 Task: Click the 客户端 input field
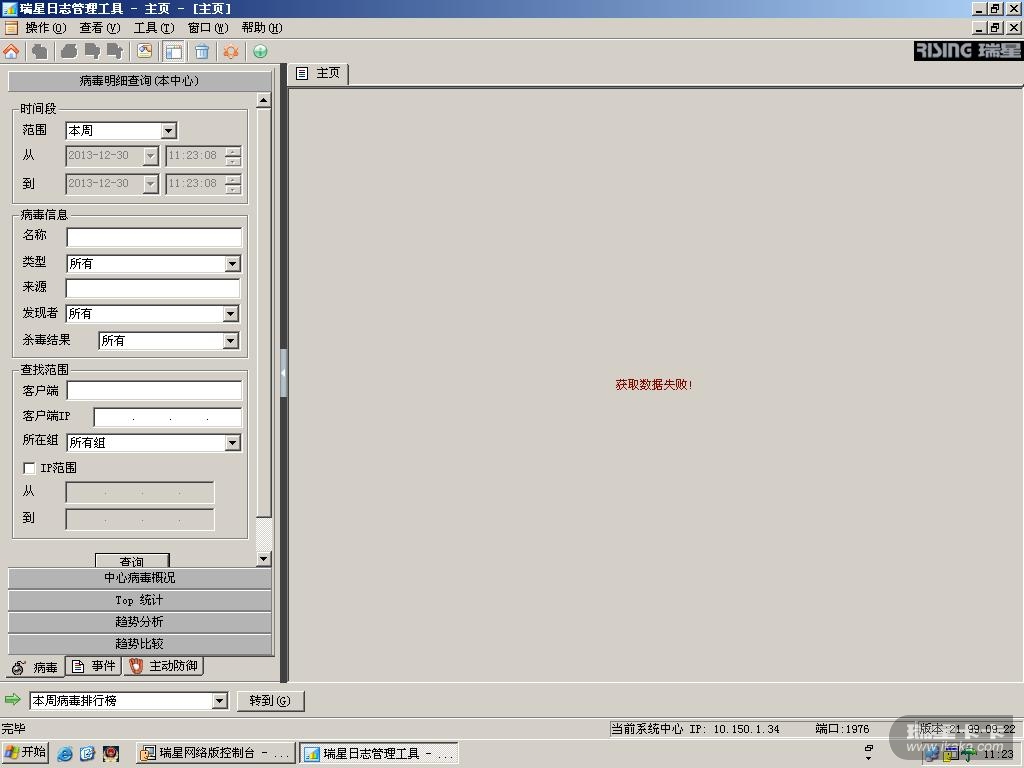pyautogui.click(x=154, y=391)
